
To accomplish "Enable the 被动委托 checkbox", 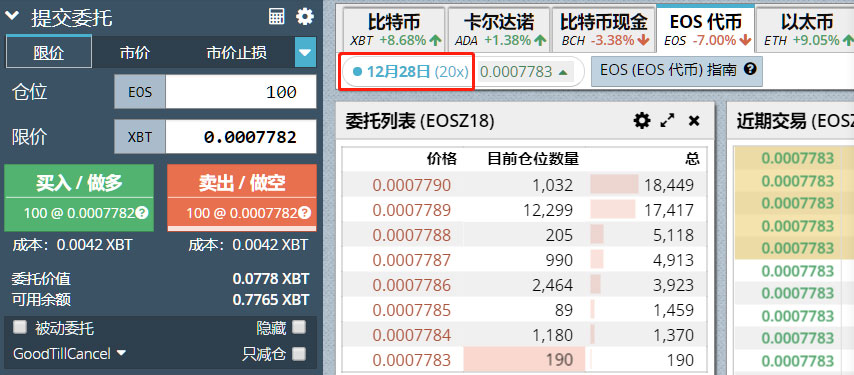I will pyautogui.click(x=20, y=327).
